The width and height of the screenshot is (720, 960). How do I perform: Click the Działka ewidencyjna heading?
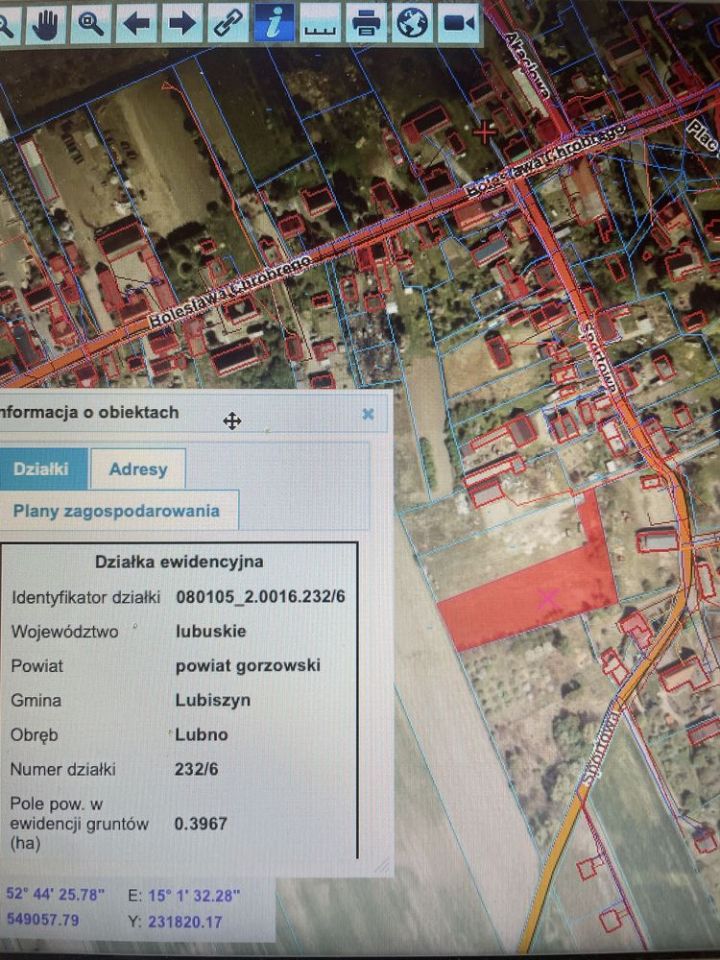pyautogui.click(x=179, y=561)
